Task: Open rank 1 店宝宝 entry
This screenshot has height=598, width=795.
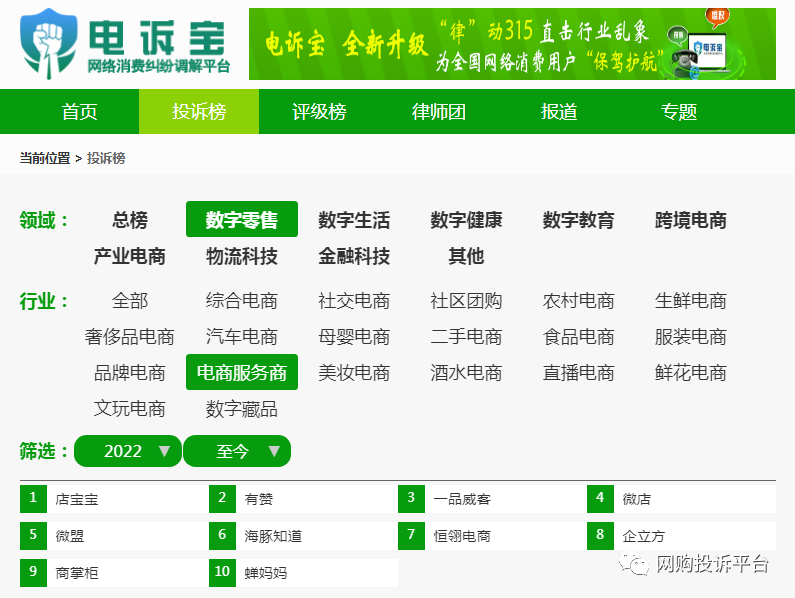Action: 114,499
